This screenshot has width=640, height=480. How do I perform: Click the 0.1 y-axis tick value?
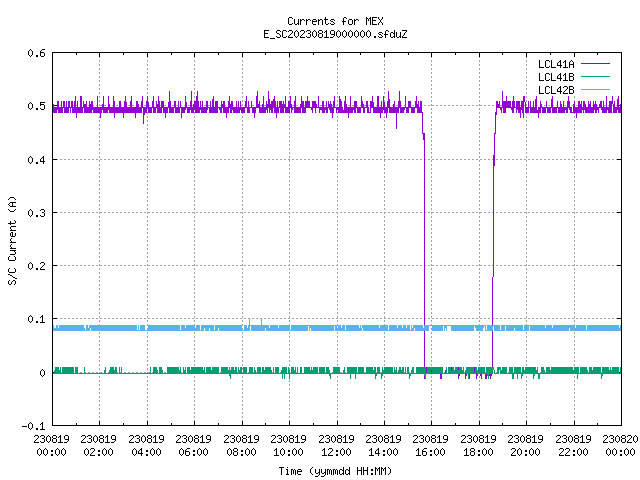coord(36,319)
